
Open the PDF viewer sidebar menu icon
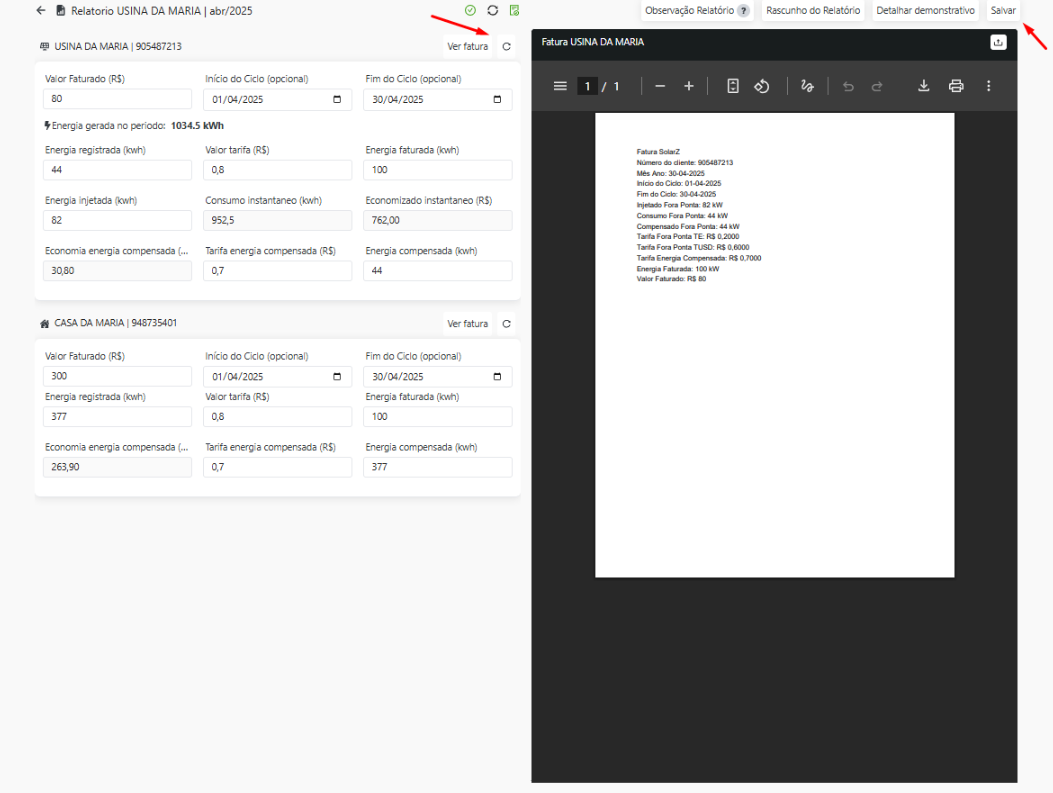560,87
